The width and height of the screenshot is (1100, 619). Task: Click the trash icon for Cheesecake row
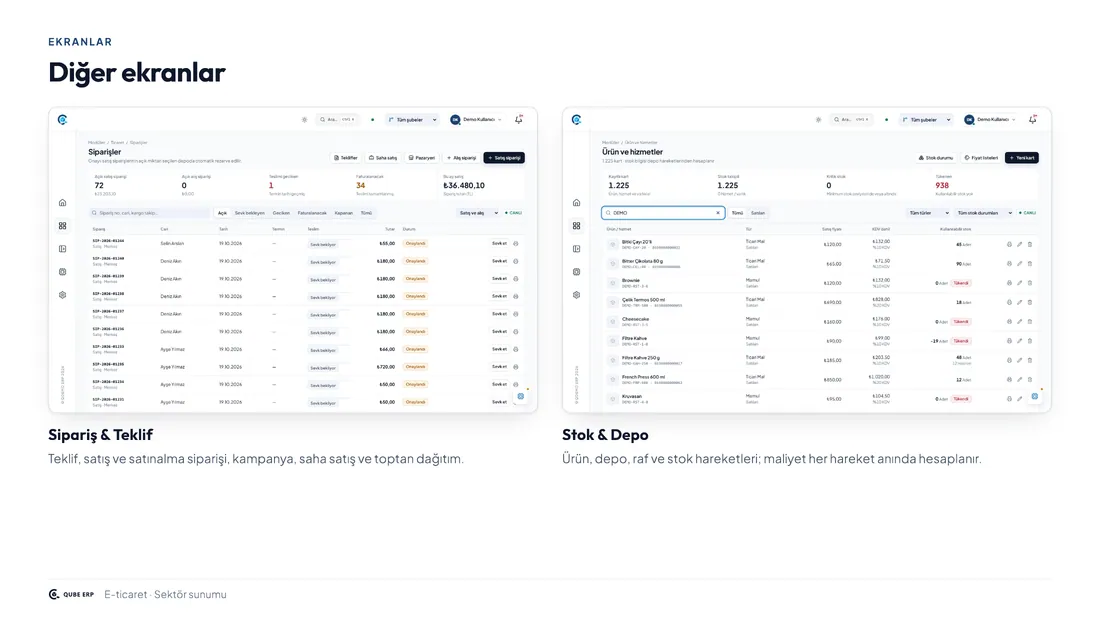coord(1030,321)
